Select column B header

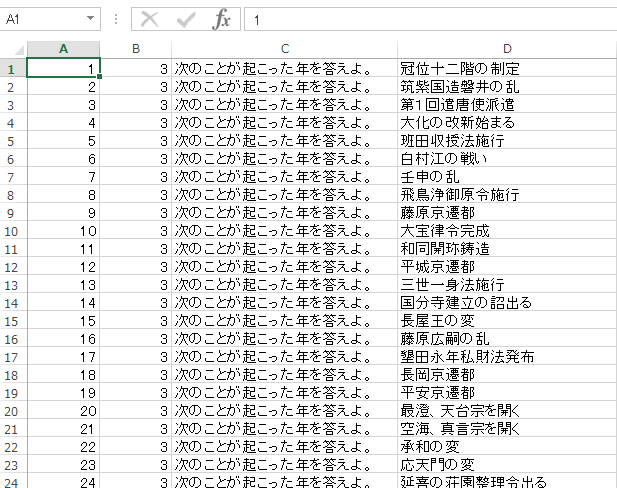[136, 49]
